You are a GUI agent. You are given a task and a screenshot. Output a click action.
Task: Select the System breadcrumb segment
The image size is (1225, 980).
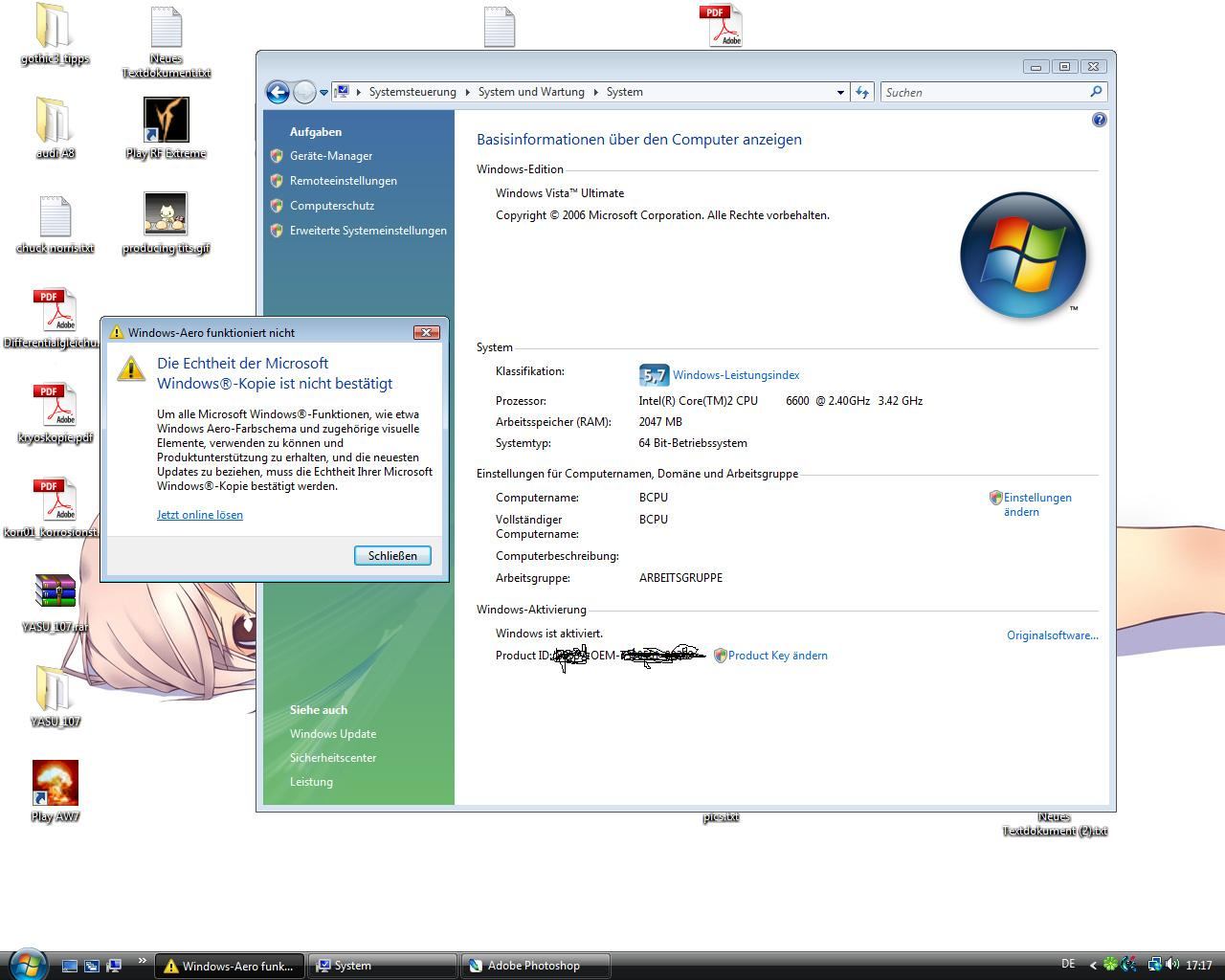pos(624,92)
